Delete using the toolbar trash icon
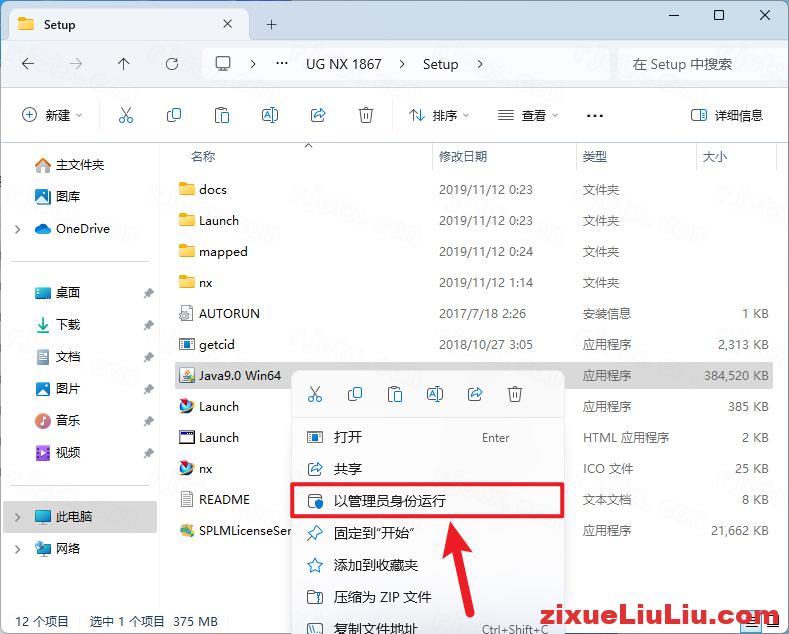The height and width of the screenshot is (634, 789). pos(366,115)
